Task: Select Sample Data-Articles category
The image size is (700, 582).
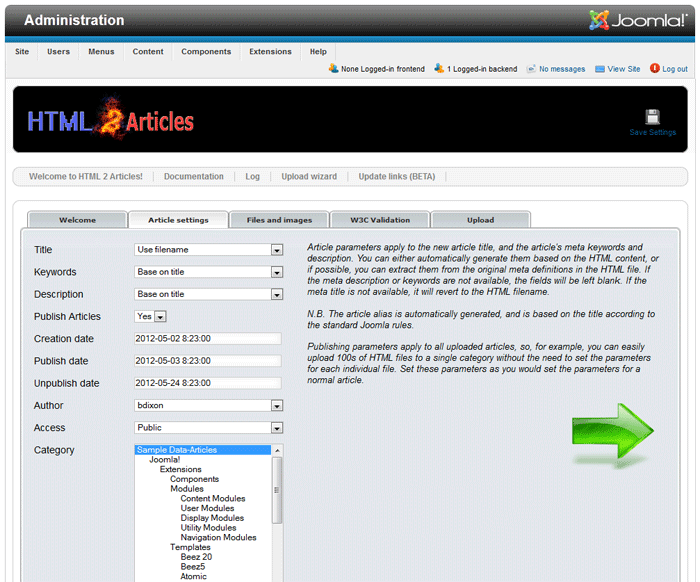Action: pyautogui.click(x=203, y=450)
